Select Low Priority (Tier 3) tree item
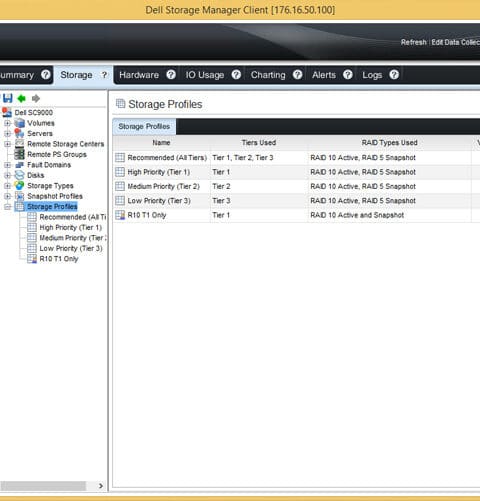The height and width of the screenshot is (501, 480). (71, 248)
